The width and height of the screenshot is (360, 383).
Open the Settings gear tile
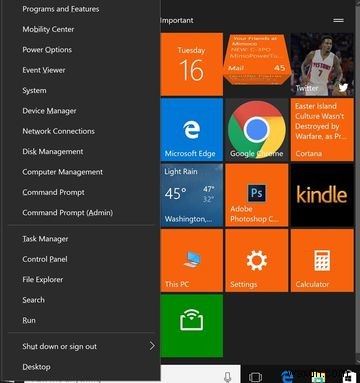pos(257,261)
